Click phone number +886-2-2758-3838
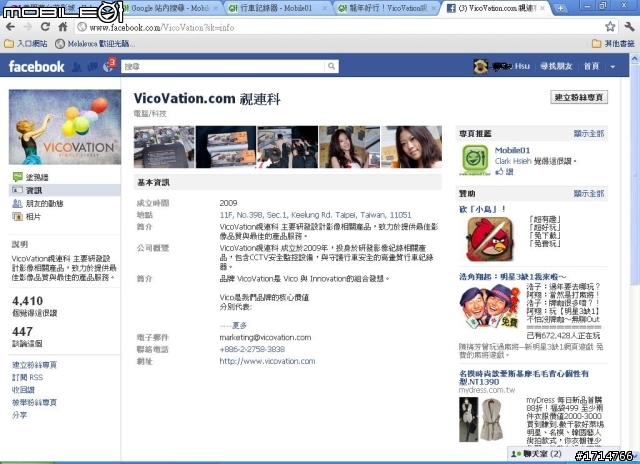 (x=252, y=349)
